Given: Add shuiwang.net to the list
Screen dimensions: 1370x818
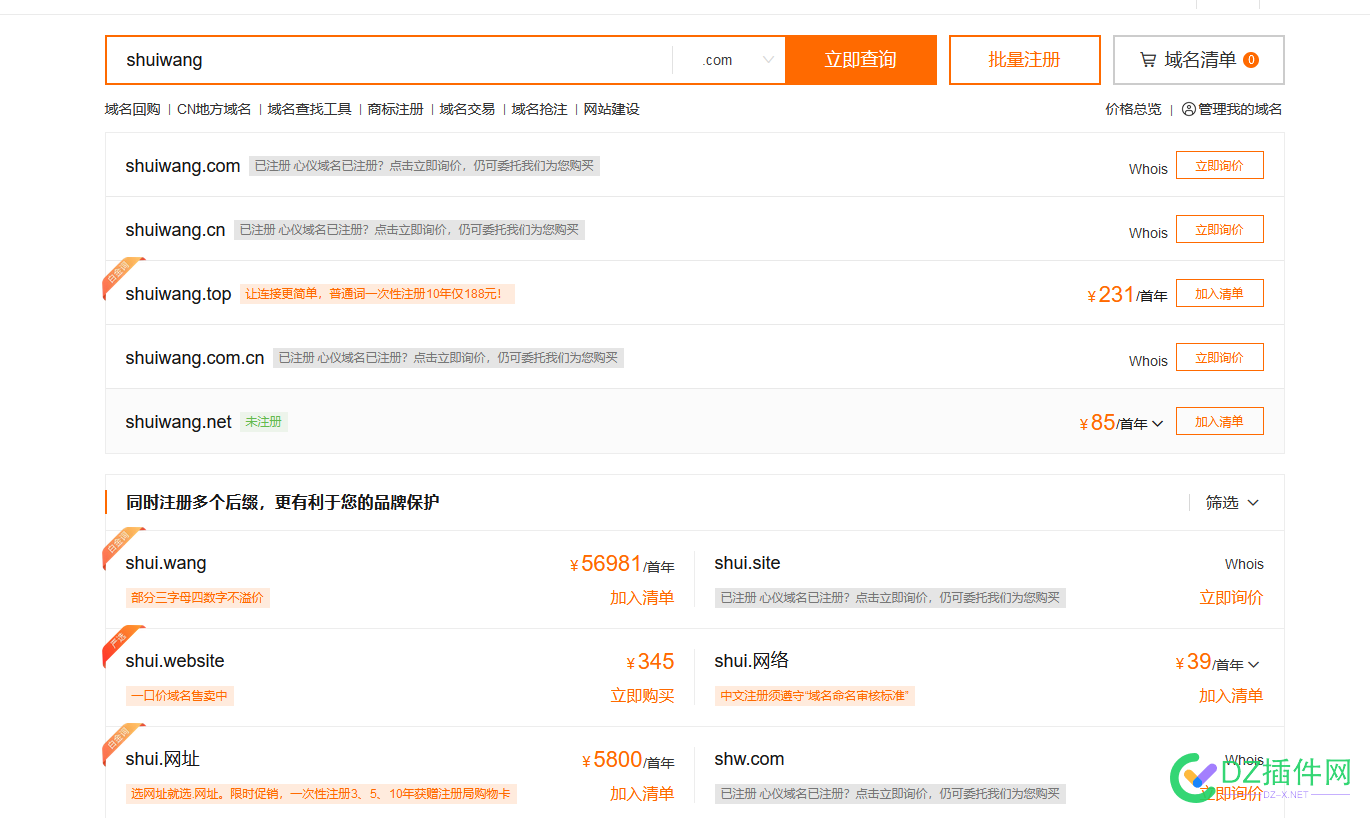Looking at the screenshot, I should coord(1219,421).
